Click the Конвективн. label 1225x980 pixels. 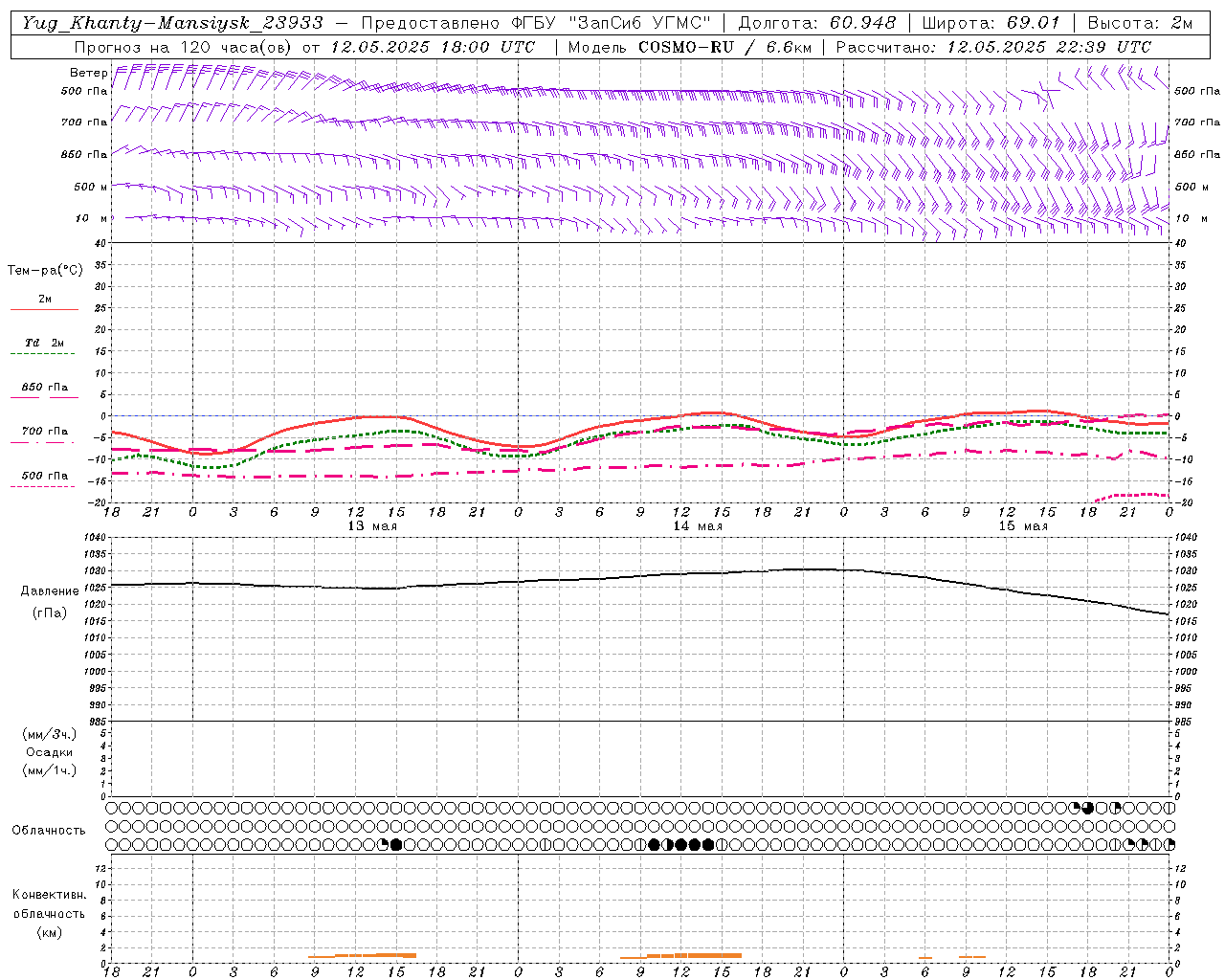point(49,895)
